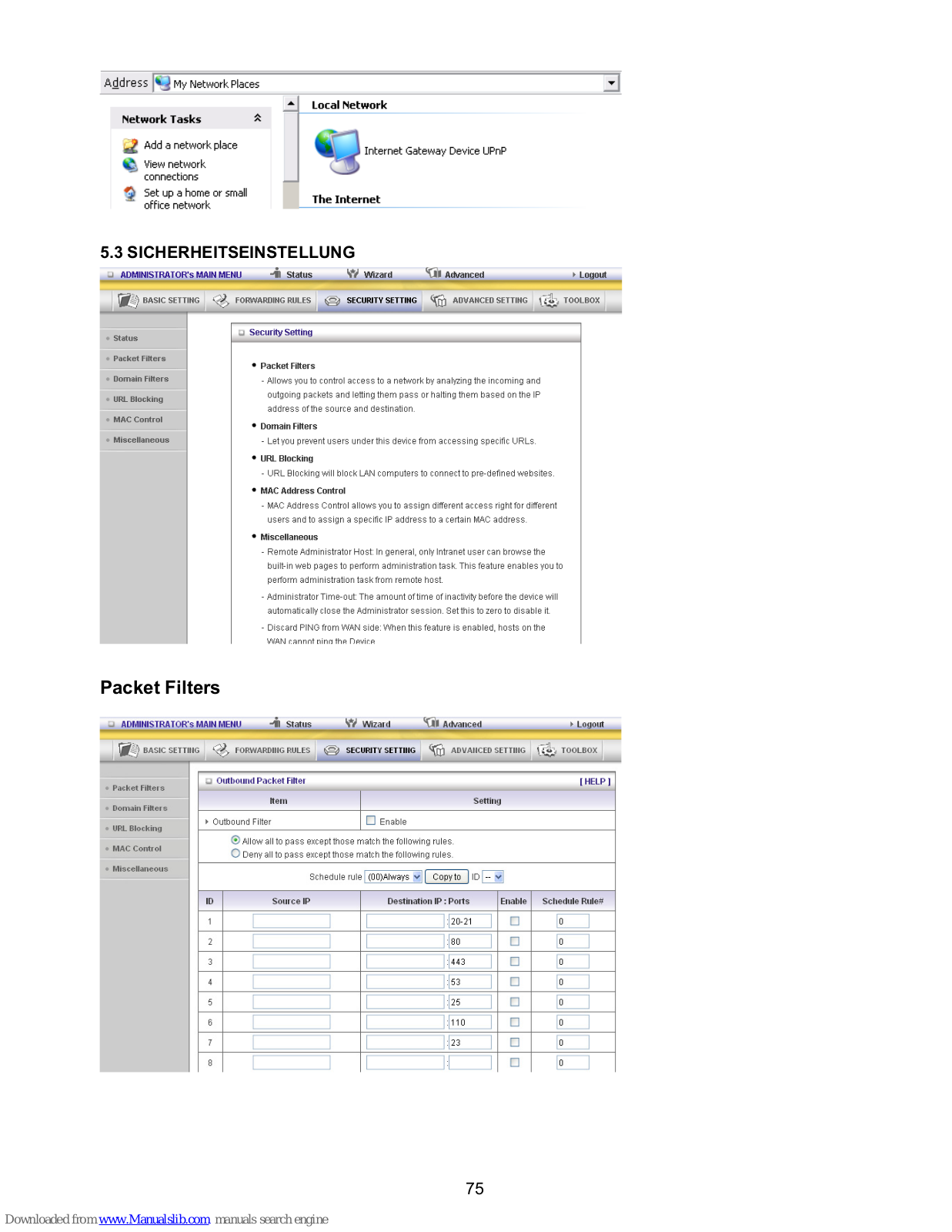The height and width of the screenshot is (1232, 952).
Task: Click Advanced icon in upper router menu
Action: 433,273
